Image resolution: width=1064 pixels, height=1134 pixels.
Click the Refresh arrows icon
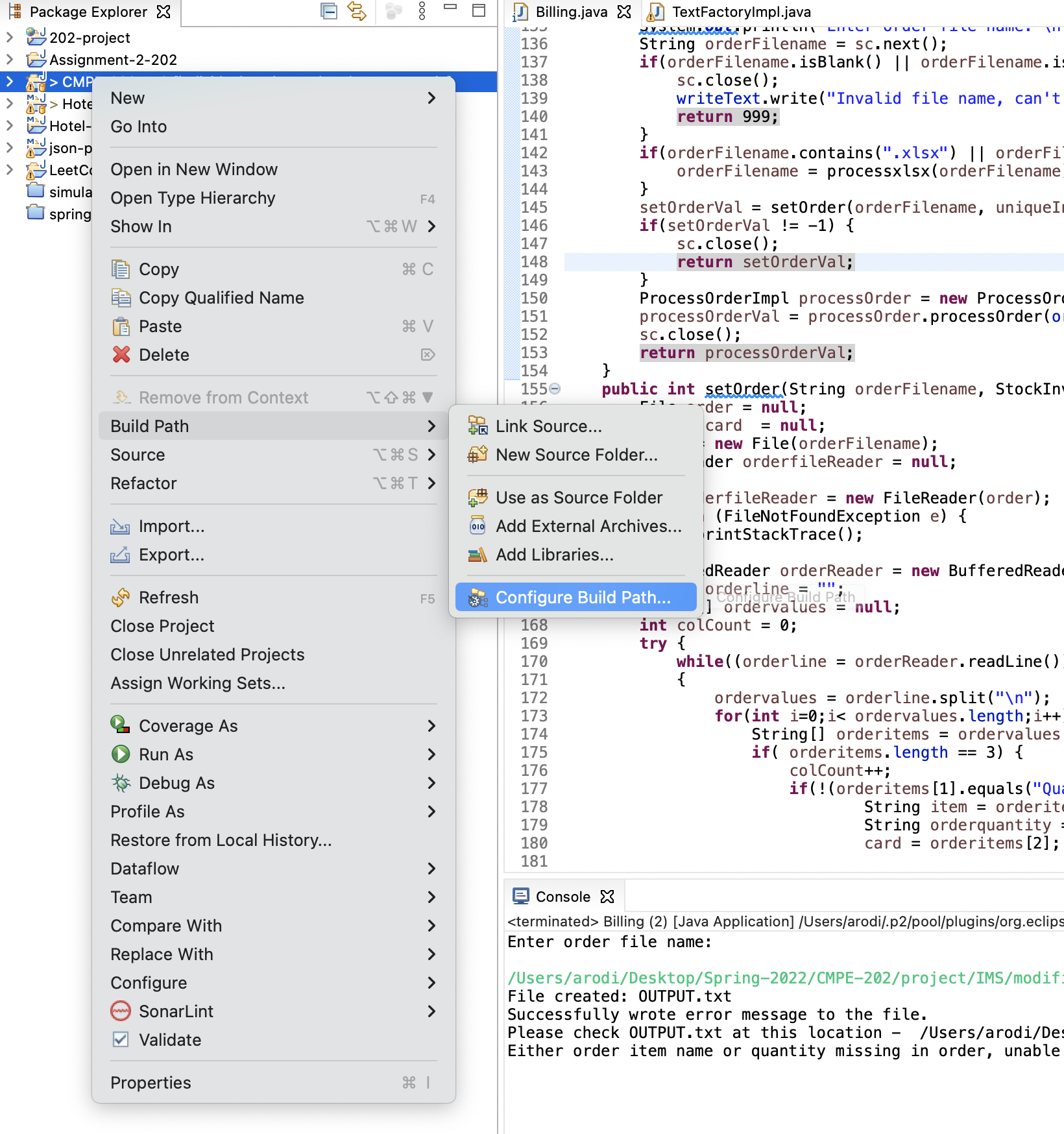pyautogui.click(x=121, y=597)
